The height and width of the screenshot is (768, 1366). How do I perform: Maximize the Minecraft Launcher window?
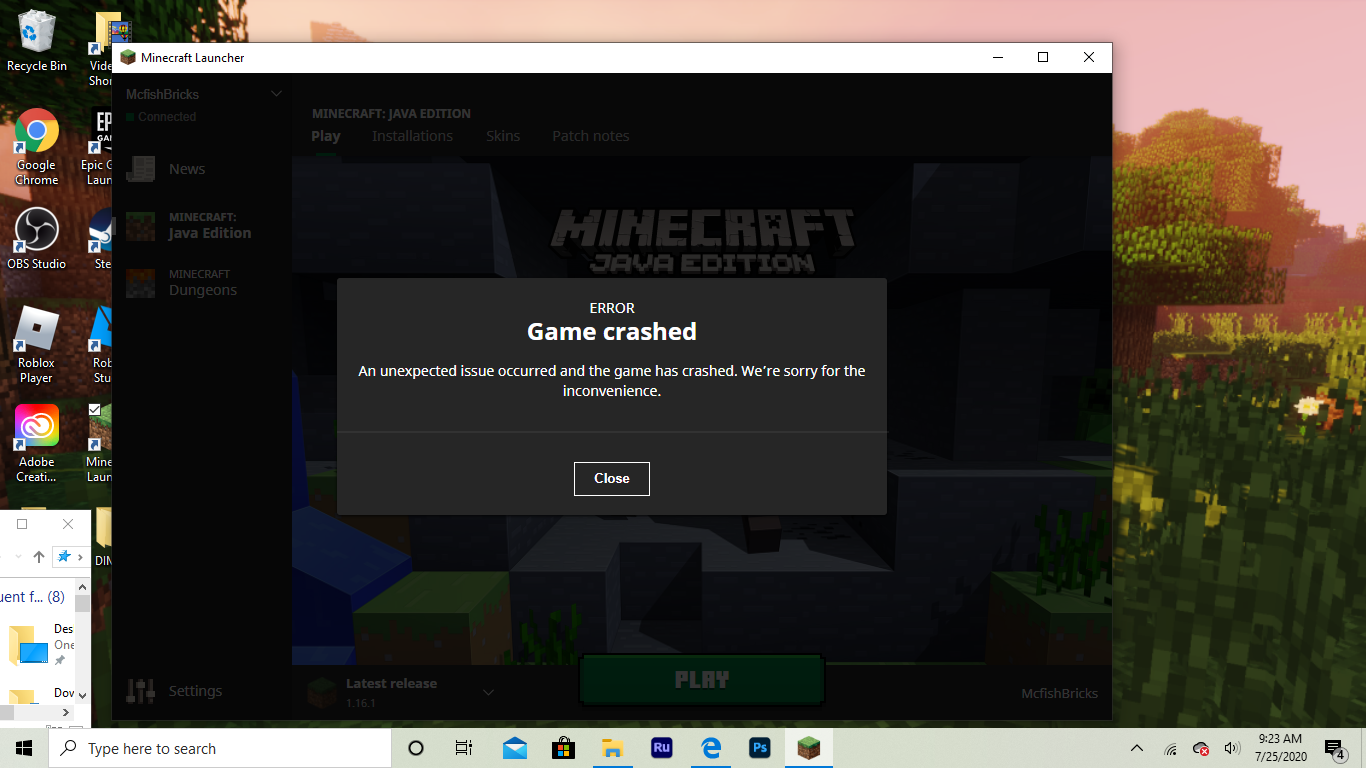point(1043,58)
